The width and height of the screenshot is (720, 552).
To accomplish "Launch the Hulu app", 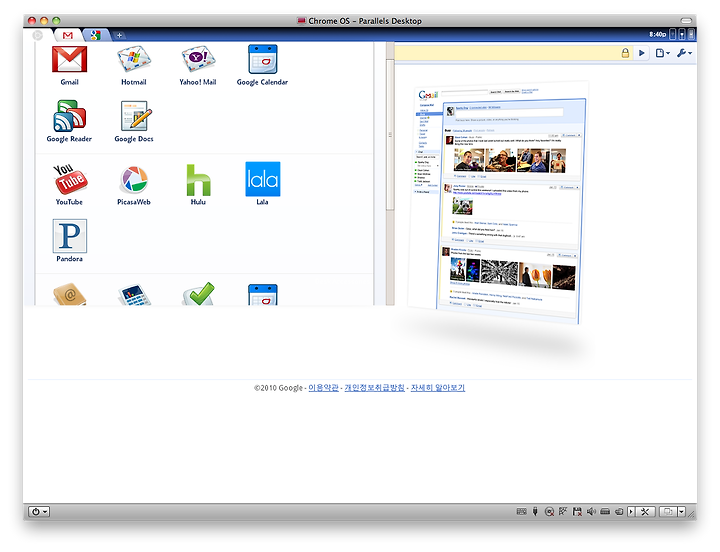I will 198,180.
